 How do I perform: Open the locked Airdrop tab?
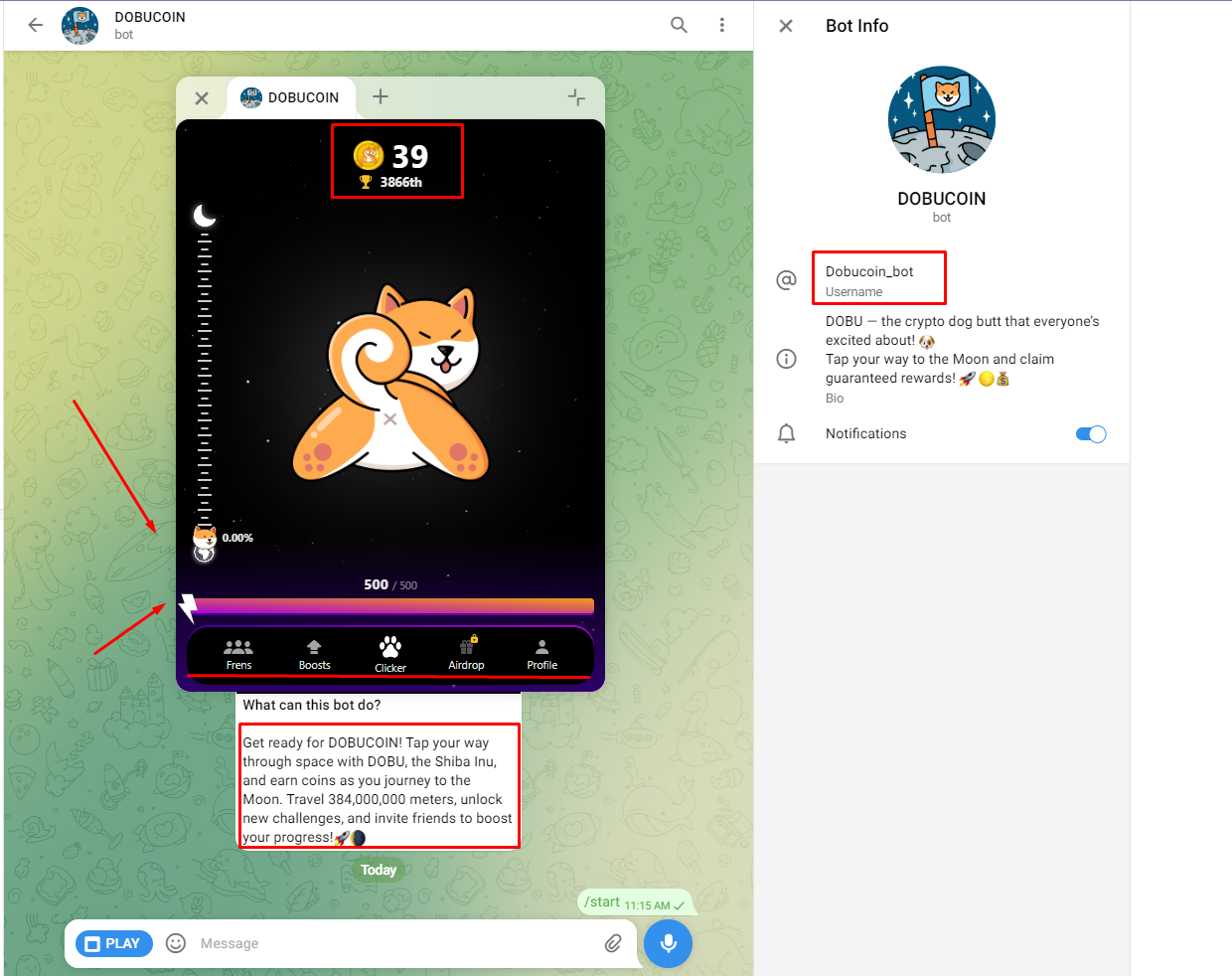click(x=466, y=653)
